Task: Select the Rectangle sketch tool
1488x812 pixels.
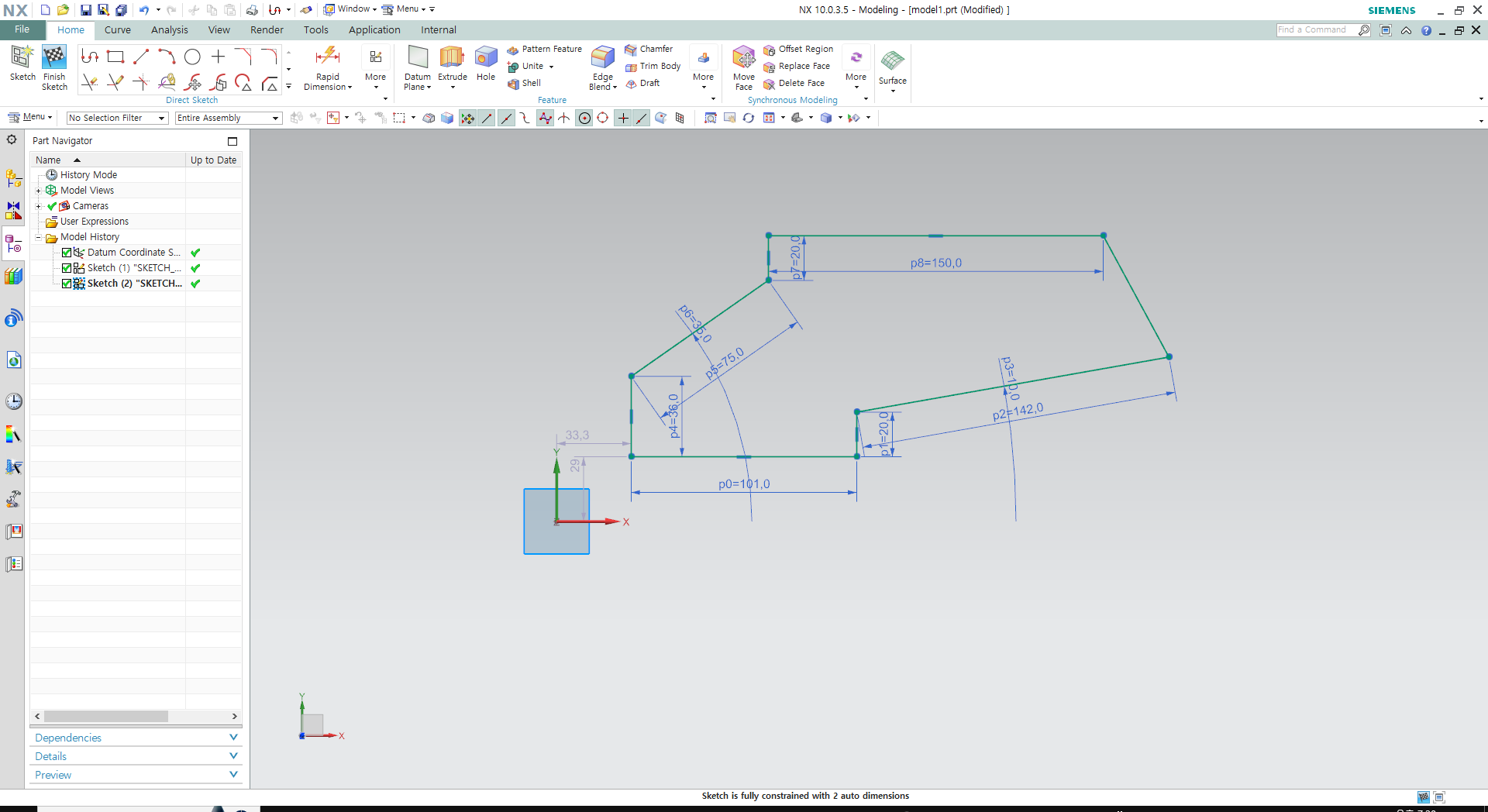Action: [115, 57]
